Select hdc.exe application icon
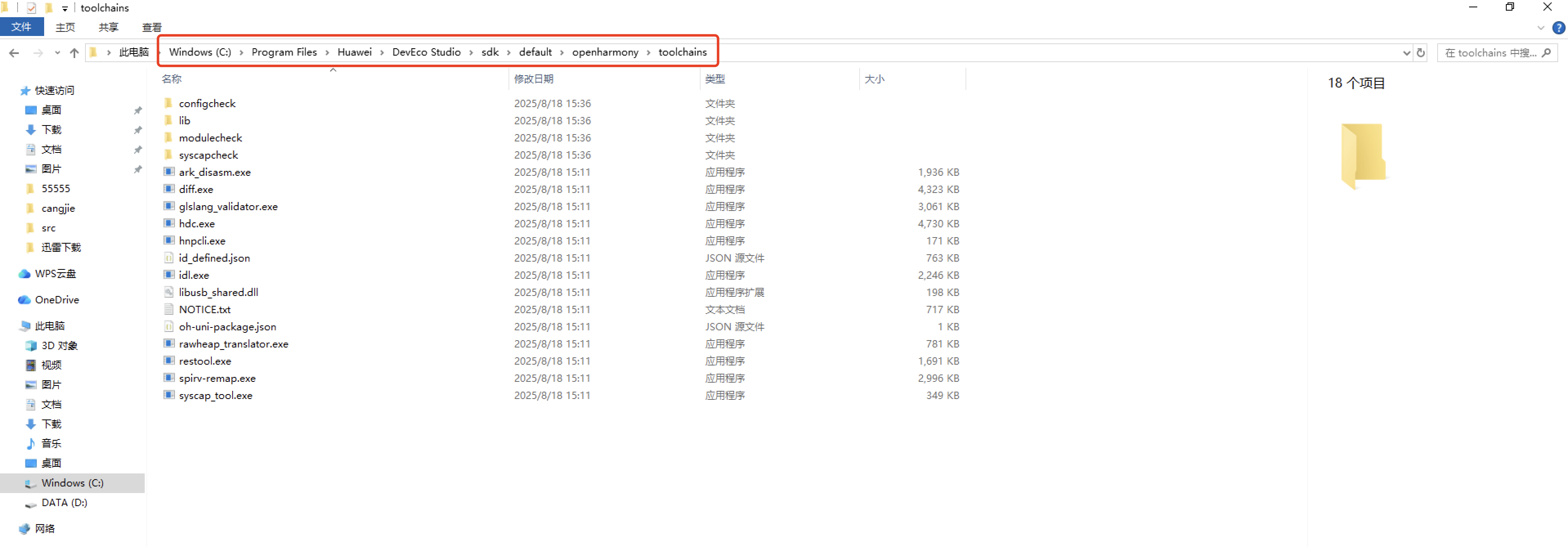Image resolution: width=1568 pixels, height=547 pixels. [169, 223]
